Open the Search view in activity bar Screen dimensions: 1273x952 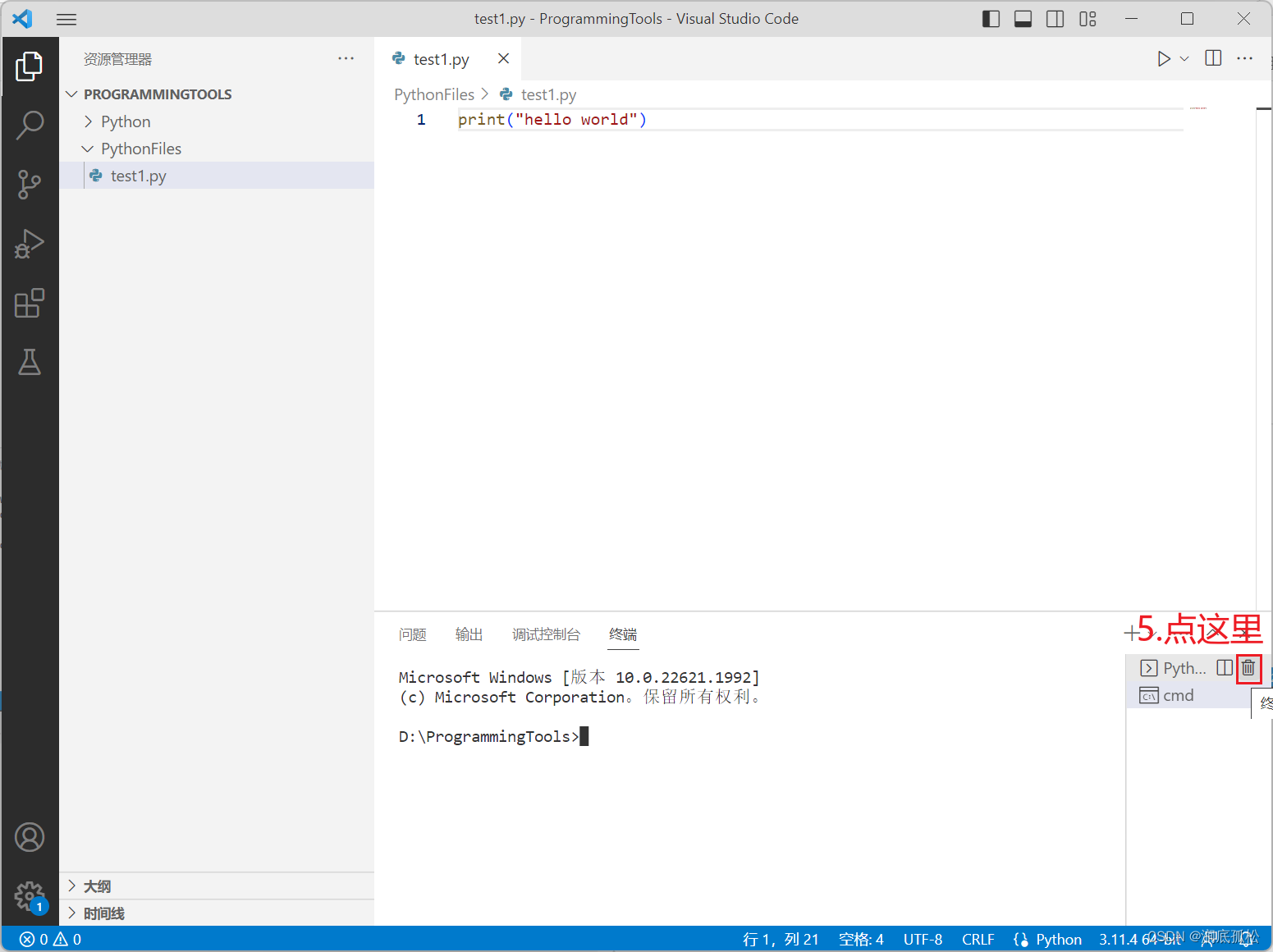click(x=30, y=126)
